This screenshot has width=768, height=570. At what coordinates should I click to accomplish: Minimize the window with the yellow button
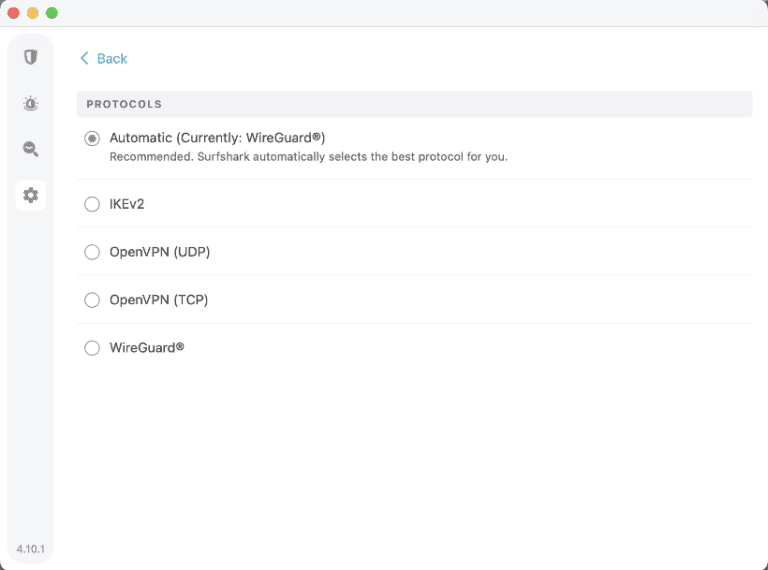click(x=33, y=13)
